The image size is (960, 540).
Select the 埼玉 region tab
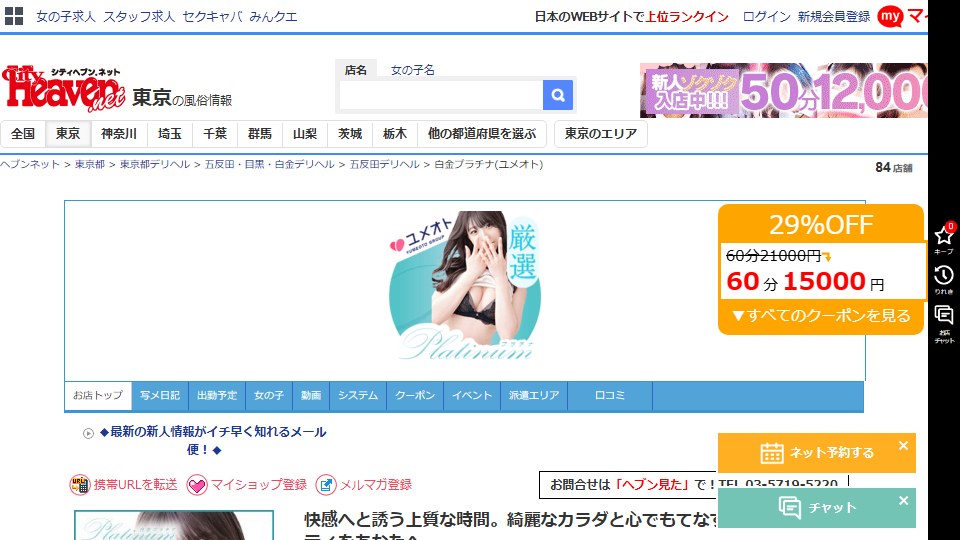(170, 133)
